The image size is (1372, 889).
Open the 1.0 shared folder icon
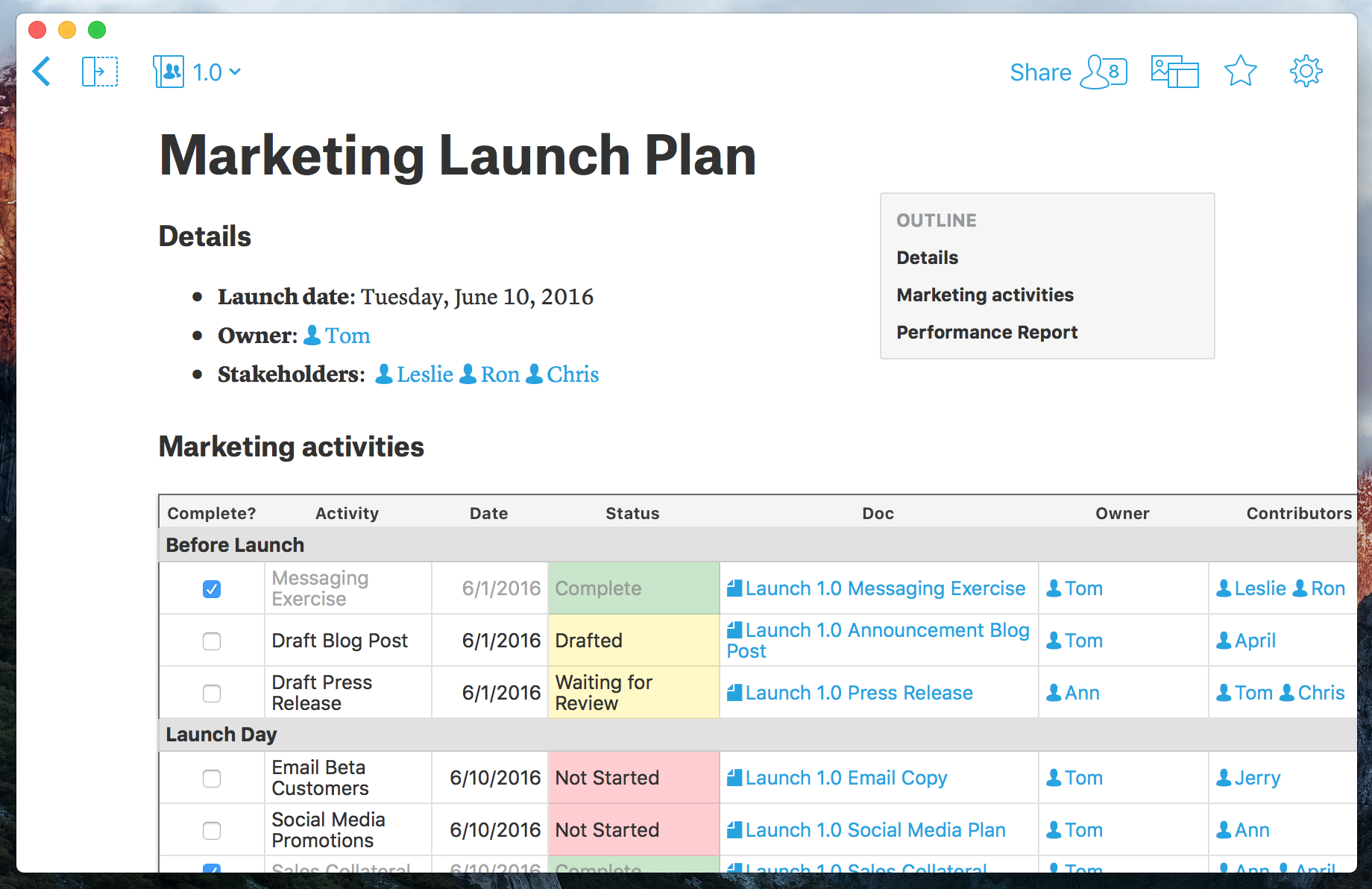[169, 72]
